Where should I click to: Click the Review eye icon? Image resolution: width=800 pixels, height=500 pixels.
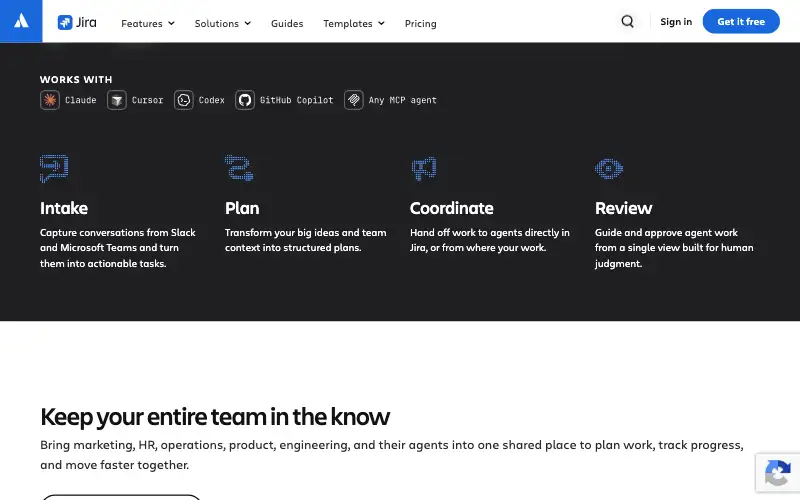609,169
